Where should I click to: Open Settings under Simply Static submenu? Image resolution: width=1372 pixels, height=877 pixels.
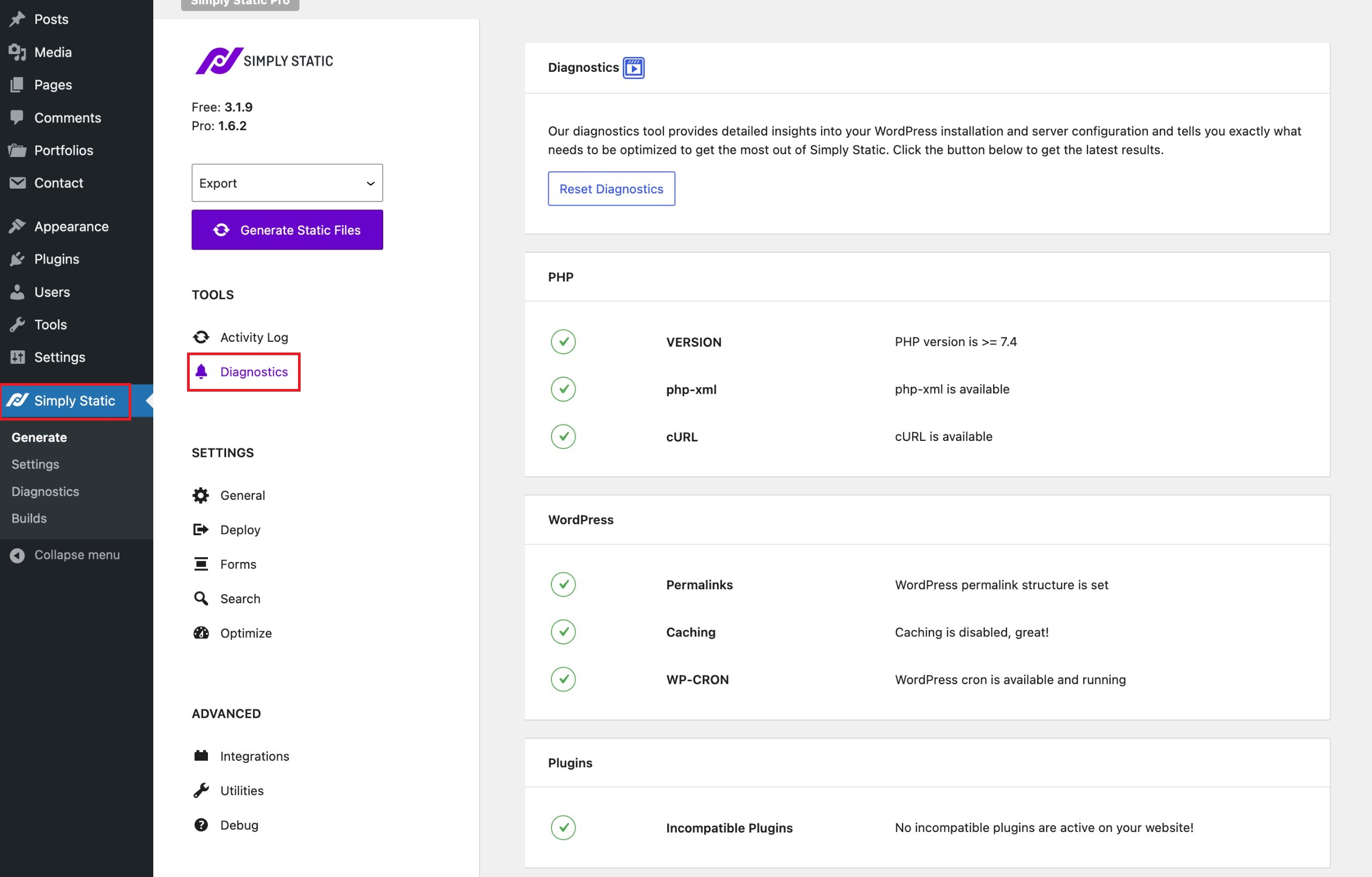[x=35, y=464]
